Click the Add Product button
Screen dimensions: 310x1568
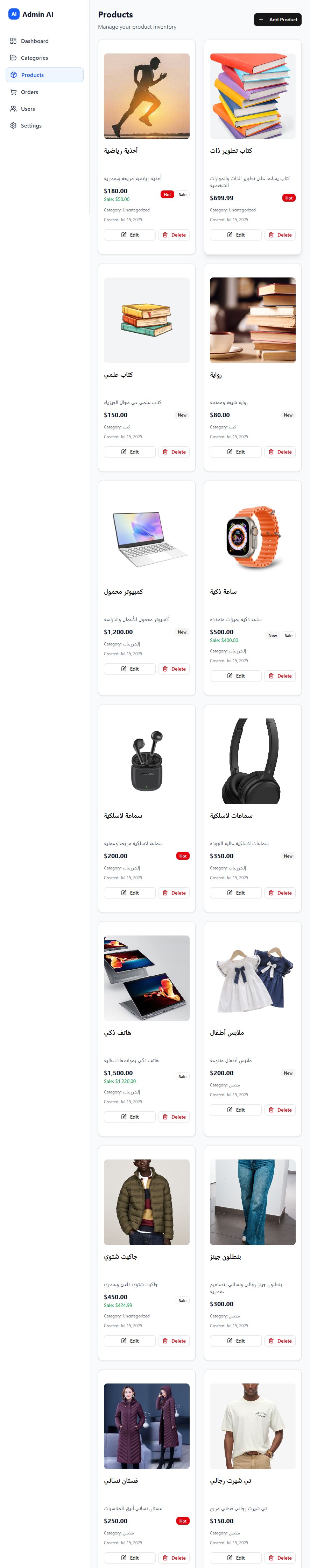277,20
